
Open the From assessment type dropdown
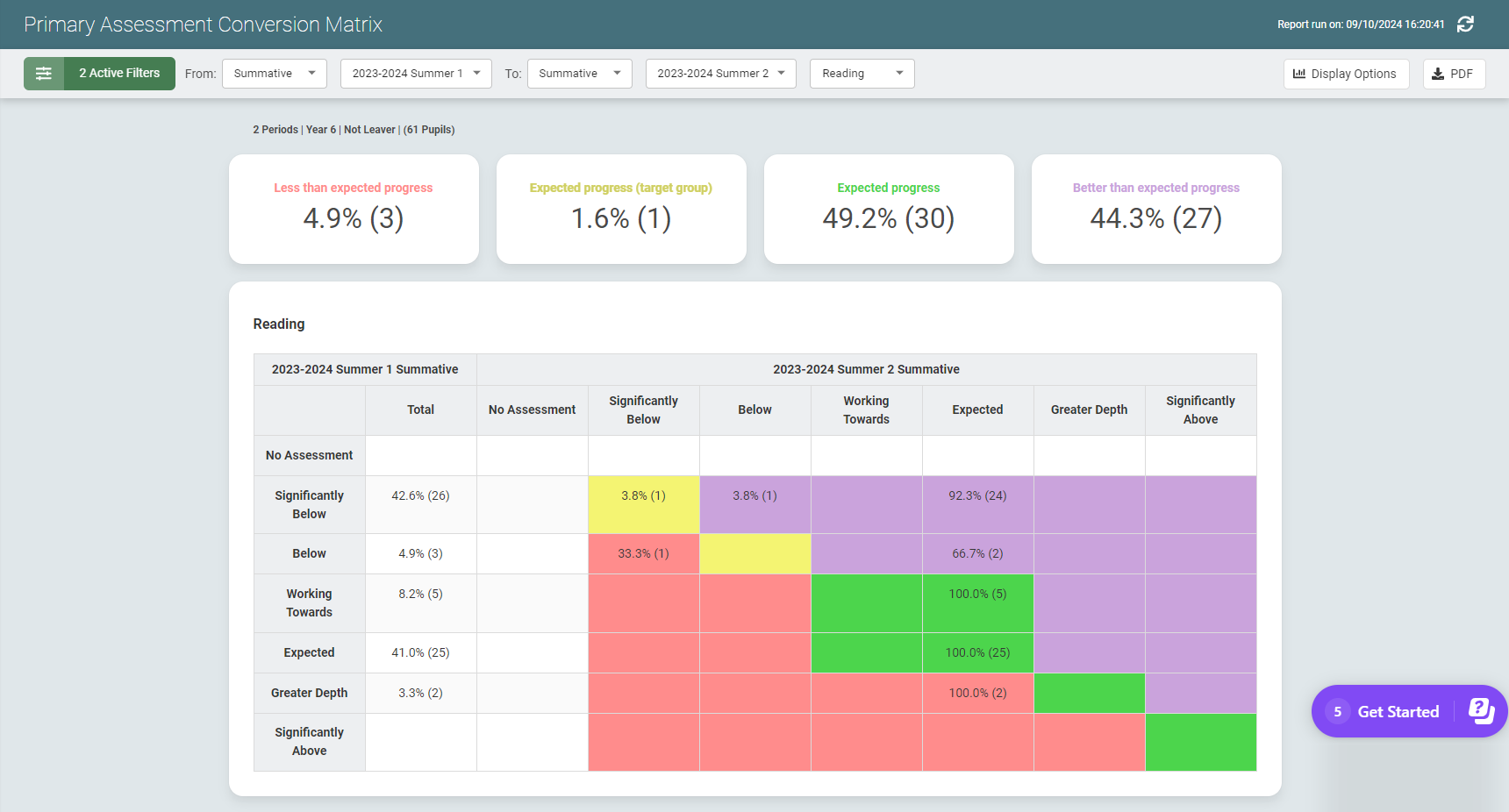(x=274, y=73)
